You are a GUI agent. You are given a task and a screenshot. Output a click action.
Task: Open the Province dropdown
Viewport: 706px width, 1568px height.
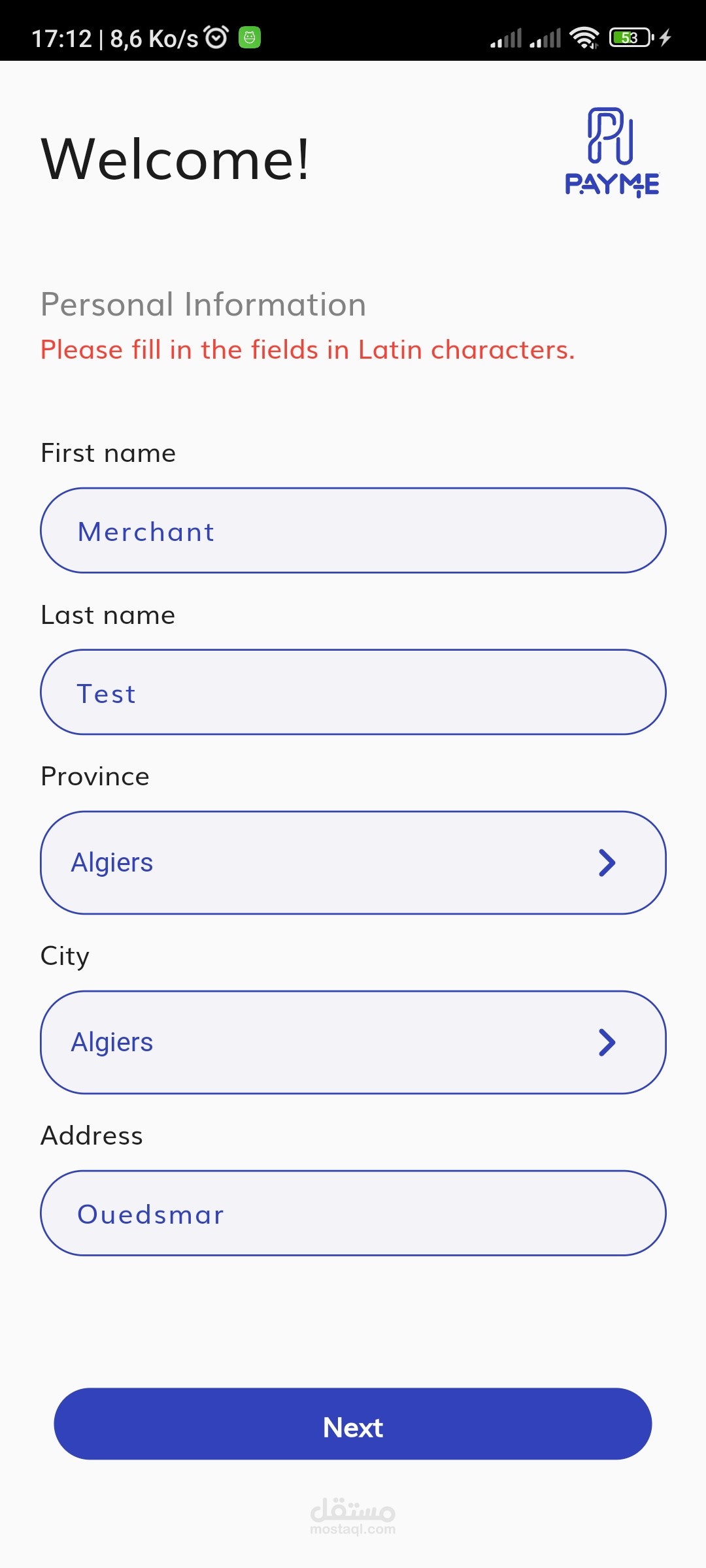tap(353, 862)
